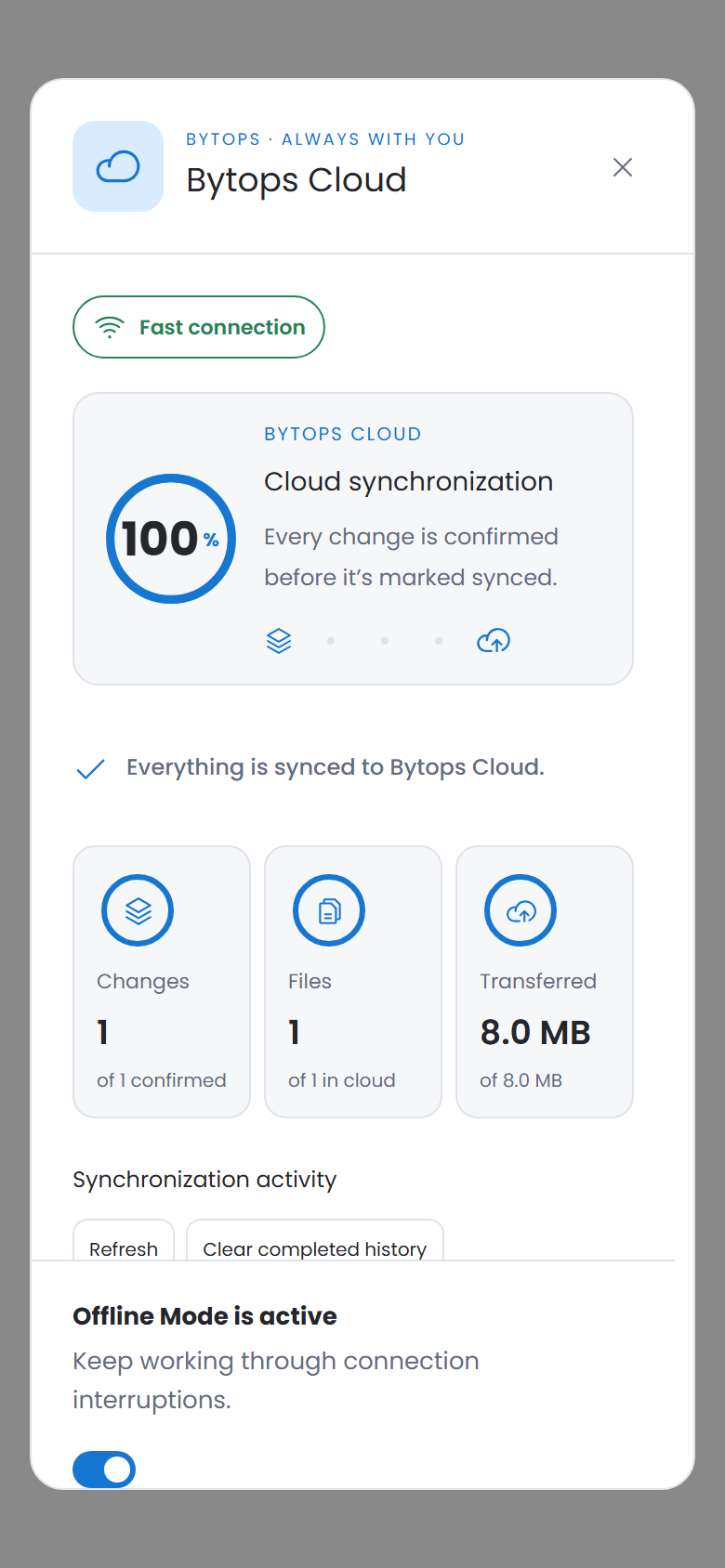
Task: Click 'of 1 in cloud' text
Action: 342,1080
